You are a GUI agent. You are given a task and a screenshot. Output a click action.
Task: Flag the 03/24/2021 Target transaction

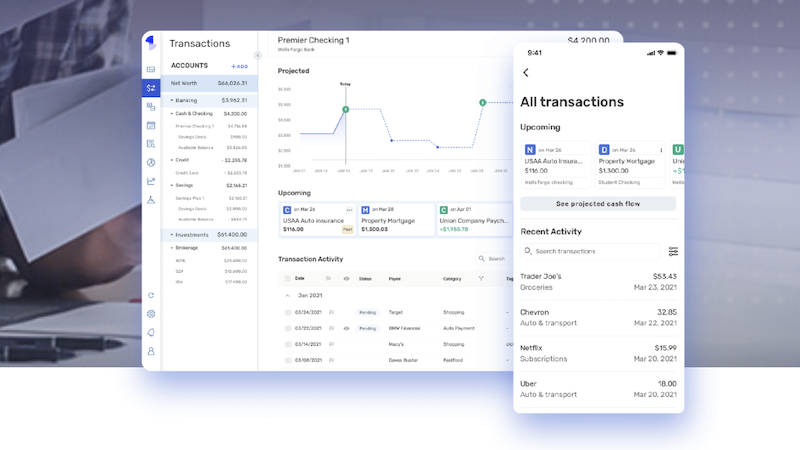(x=332, y=312)
